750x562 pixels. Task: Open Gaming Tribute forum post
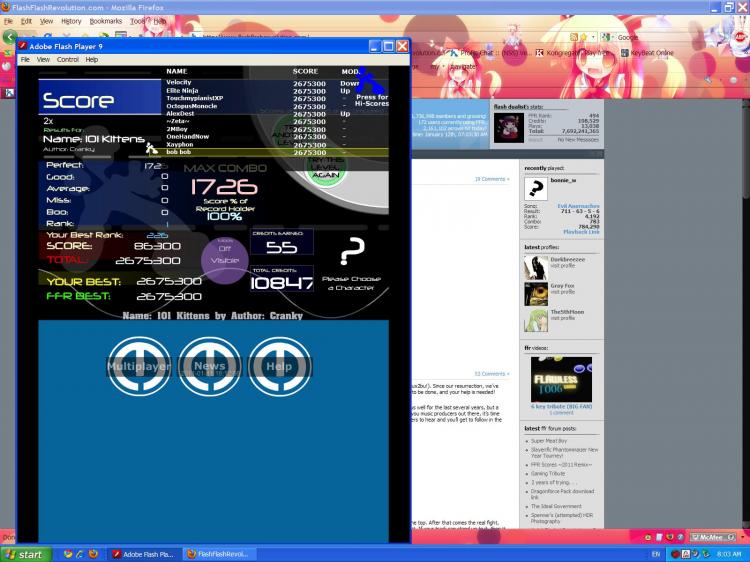tap(548, 474)
